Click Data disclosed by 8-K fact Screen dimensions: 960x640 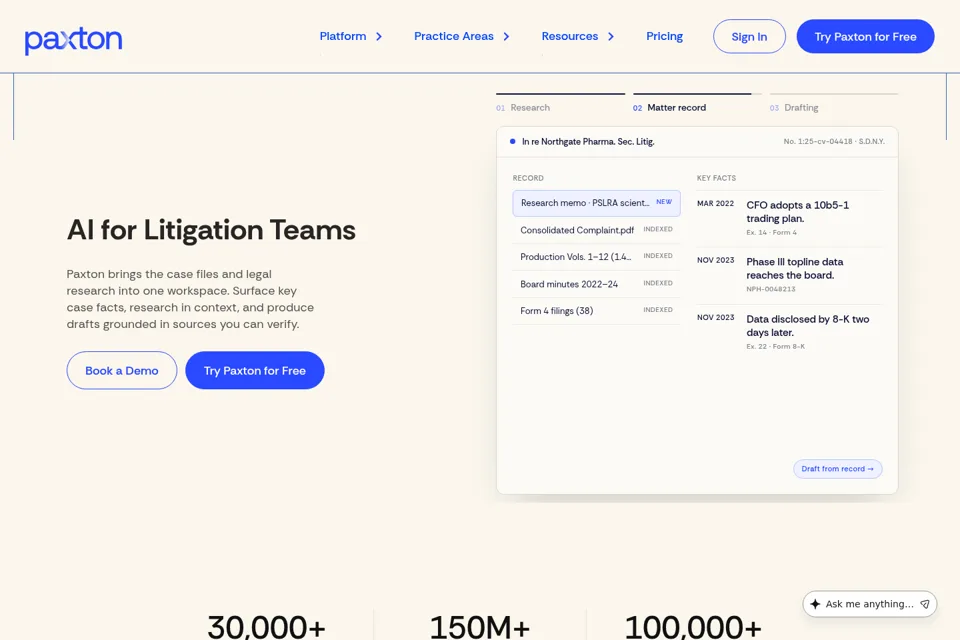[x=790, y=332]
